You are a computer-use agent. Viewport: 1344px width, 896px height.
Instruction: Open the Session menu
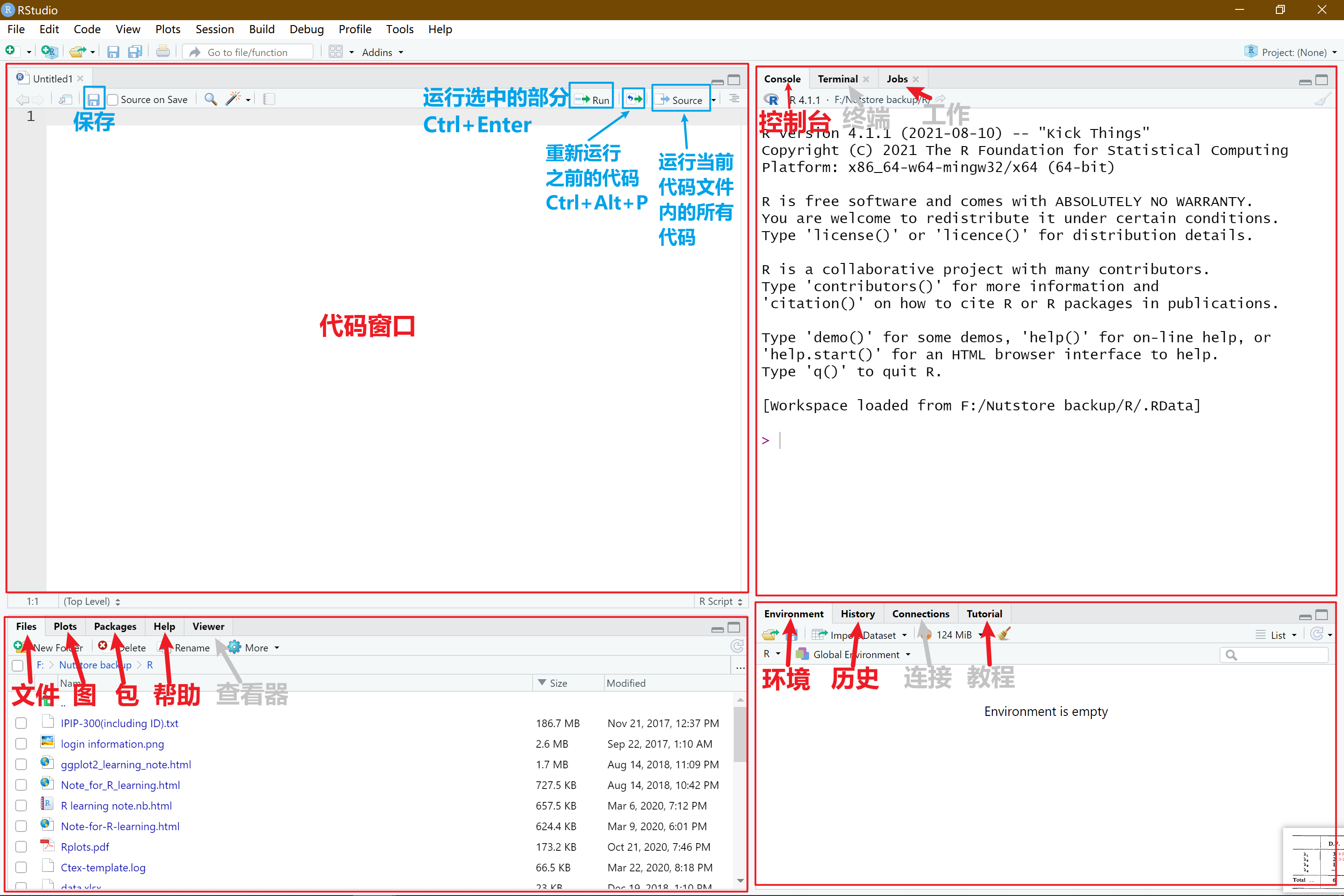[215, 29]
